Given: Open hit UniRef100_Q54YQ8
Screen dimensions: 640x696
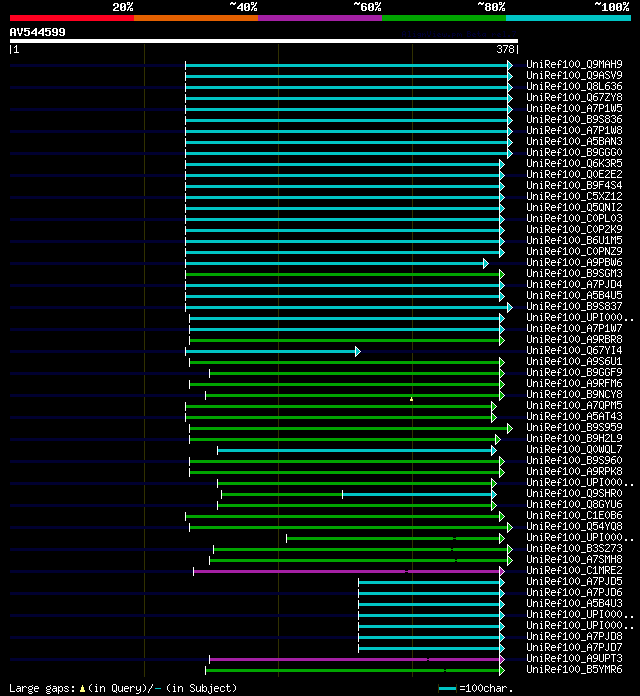Looking at the screenshot, I should click(574, 526).
